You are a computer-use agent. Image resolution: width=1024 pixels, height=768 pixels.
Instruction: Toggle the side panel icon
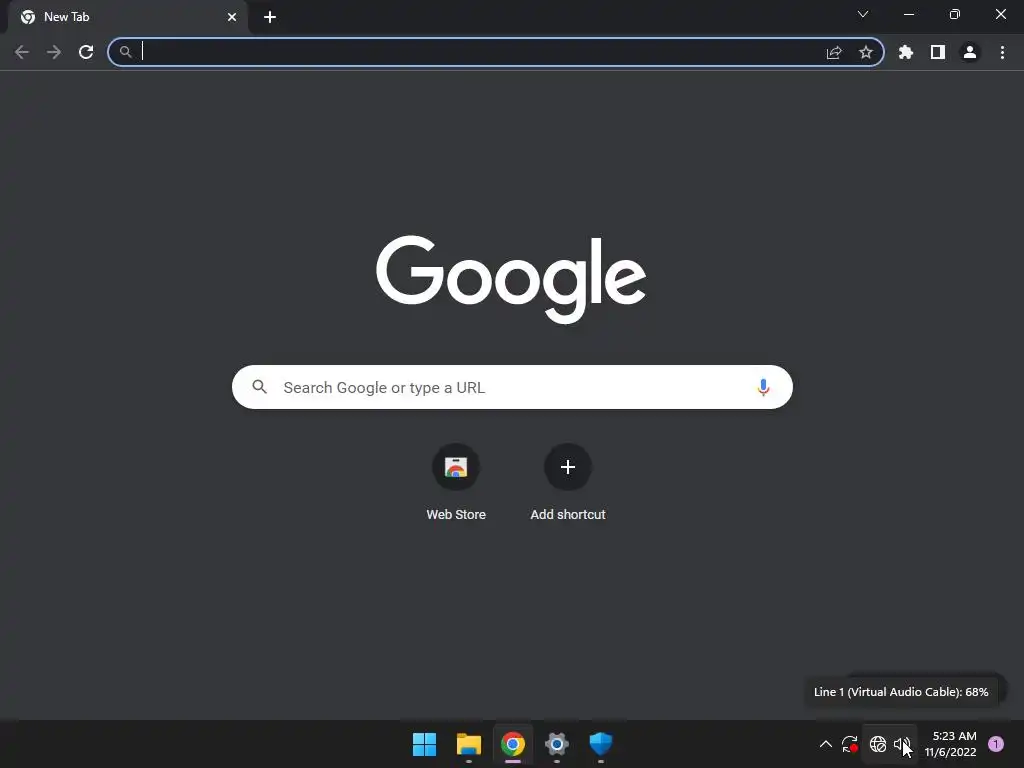click(938, 52)
